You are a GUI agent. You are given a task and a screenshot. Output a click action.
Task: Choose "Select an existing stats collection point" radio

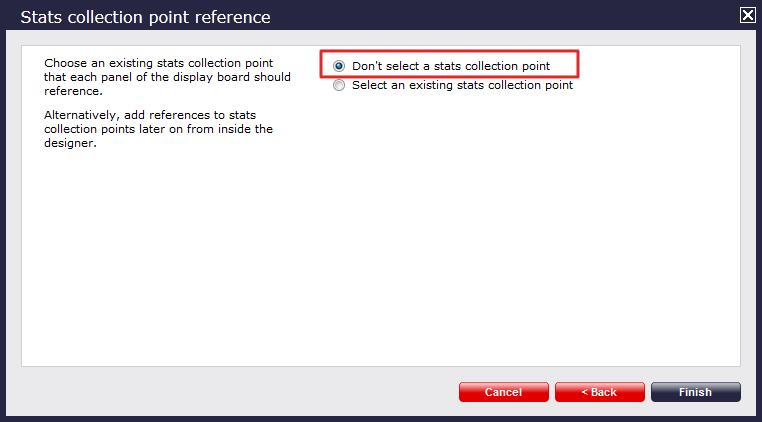(339, 85)
